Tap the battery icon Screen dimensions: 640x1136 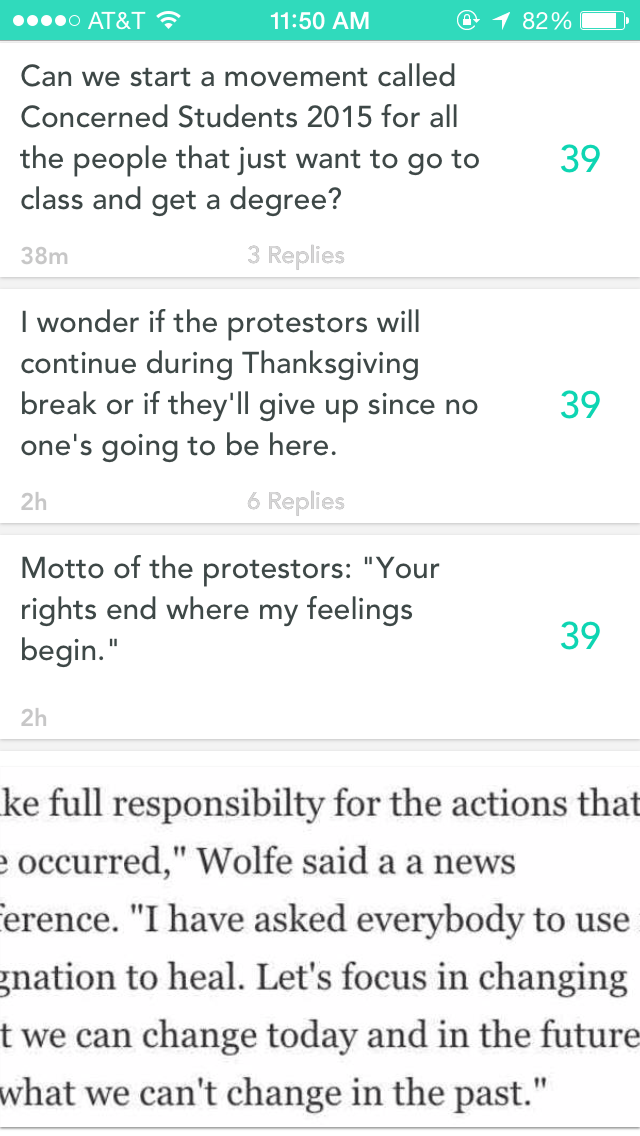603,20
